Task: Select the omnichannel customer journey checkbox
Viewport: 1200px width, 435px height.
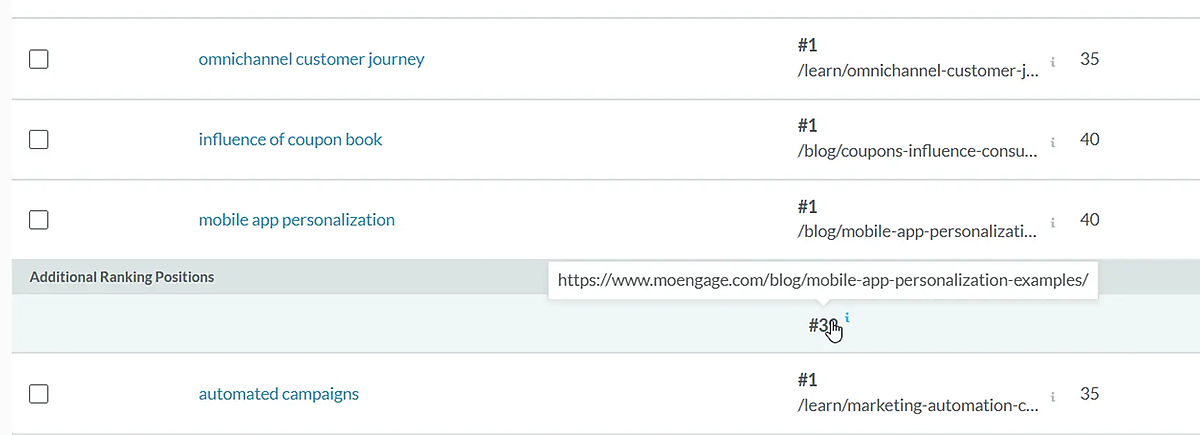Action: (39, 60)
